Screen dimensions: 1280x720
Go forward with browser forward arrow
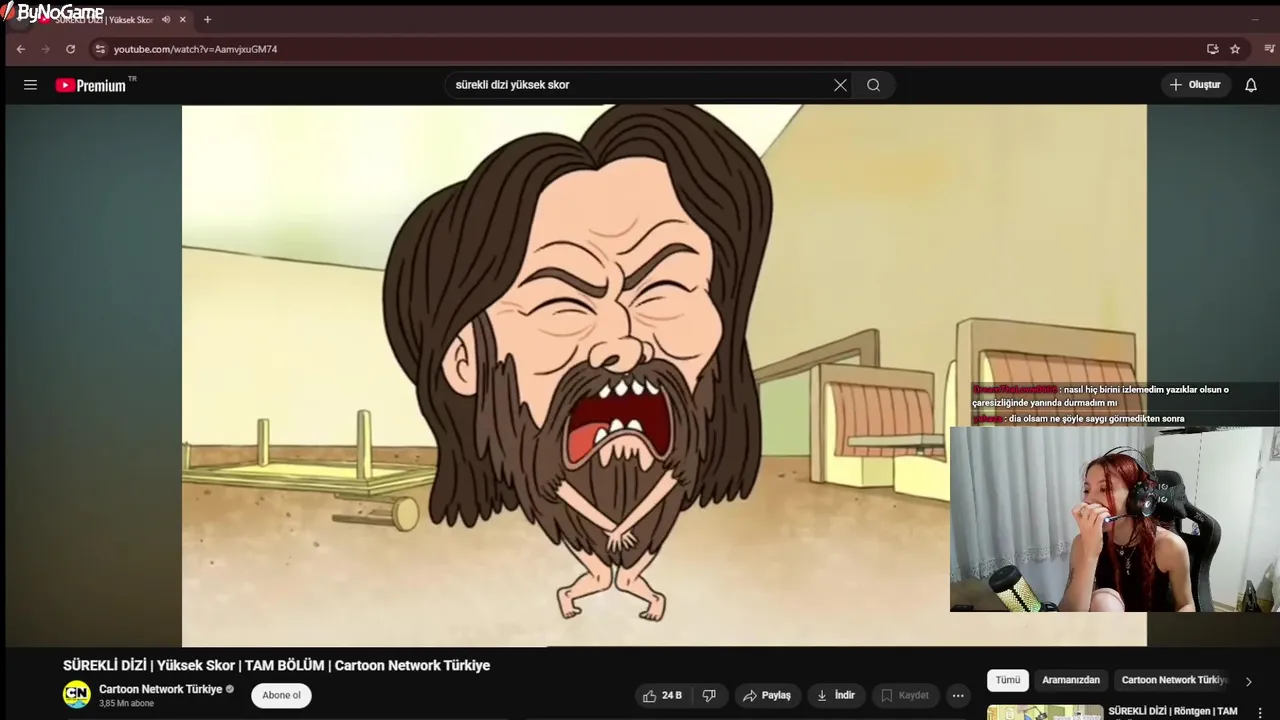tap(45, 49)
